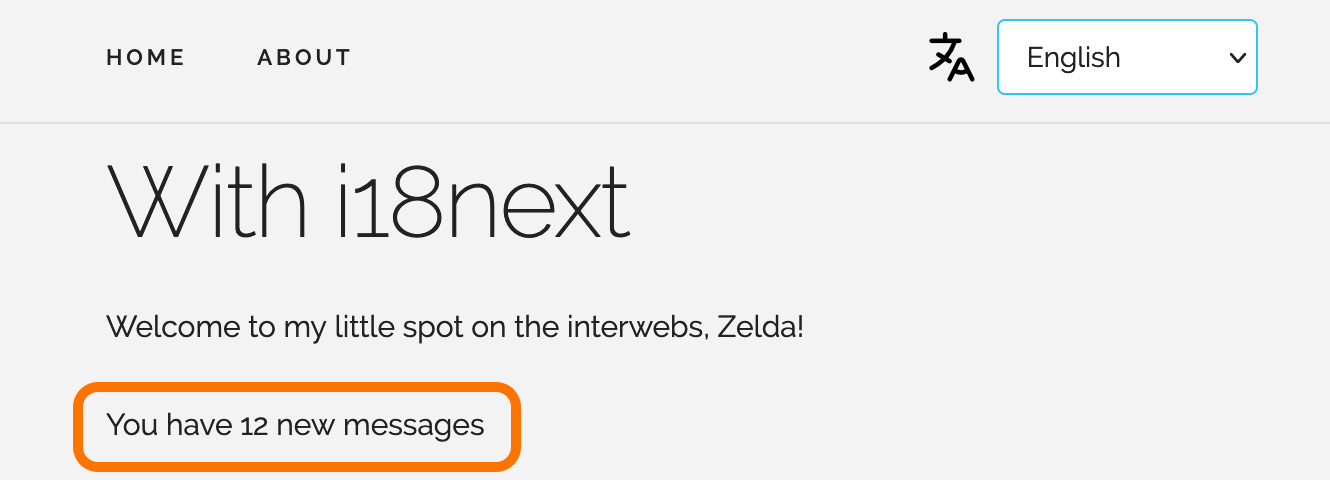Click "i18next" in the large heading

[483, 202]
